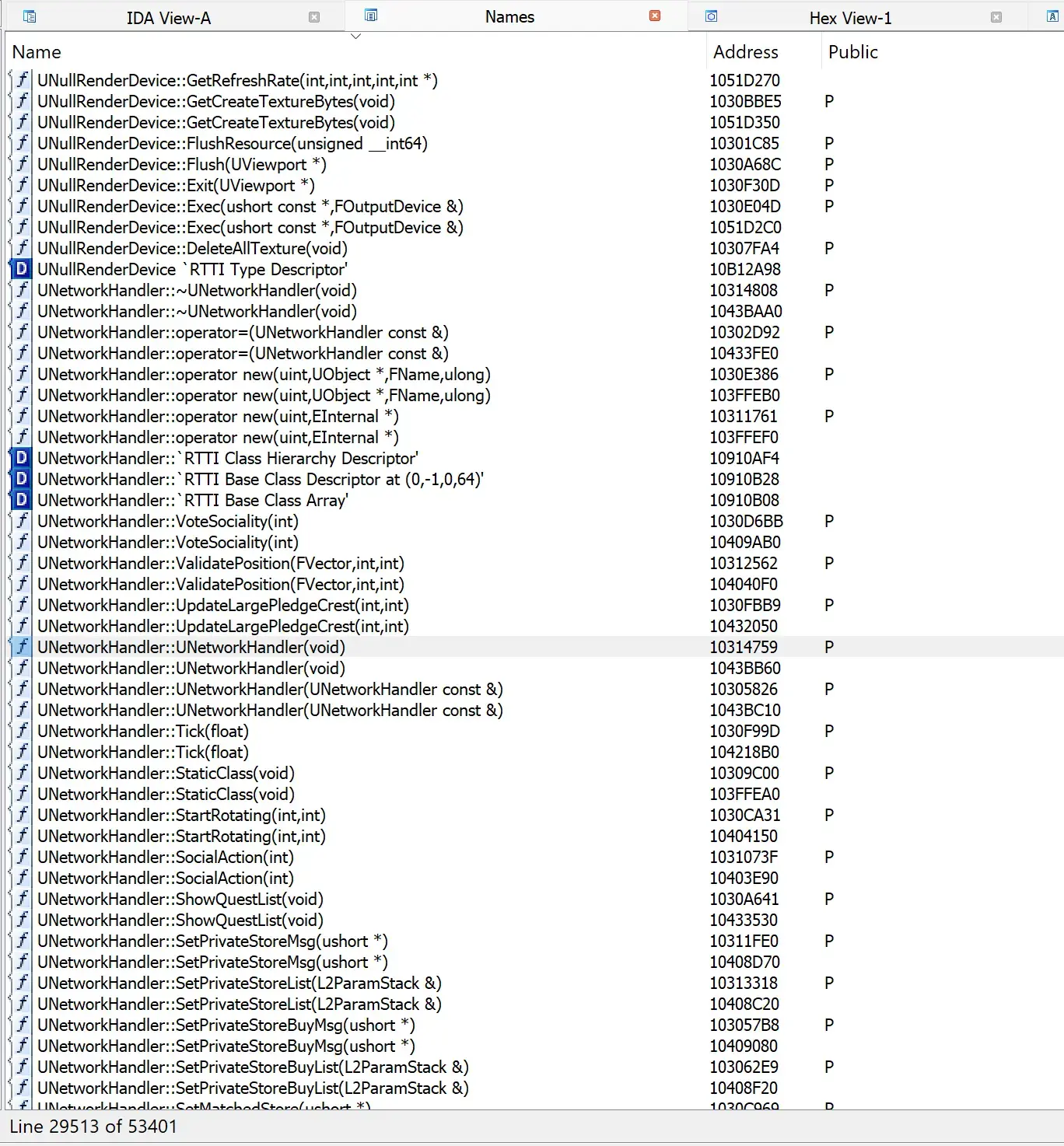Select operator new(uint,UObject *,FName,ulong) at 1030E386
The width and height of the screenshot is (1064, 1146).
coord(264,374)
